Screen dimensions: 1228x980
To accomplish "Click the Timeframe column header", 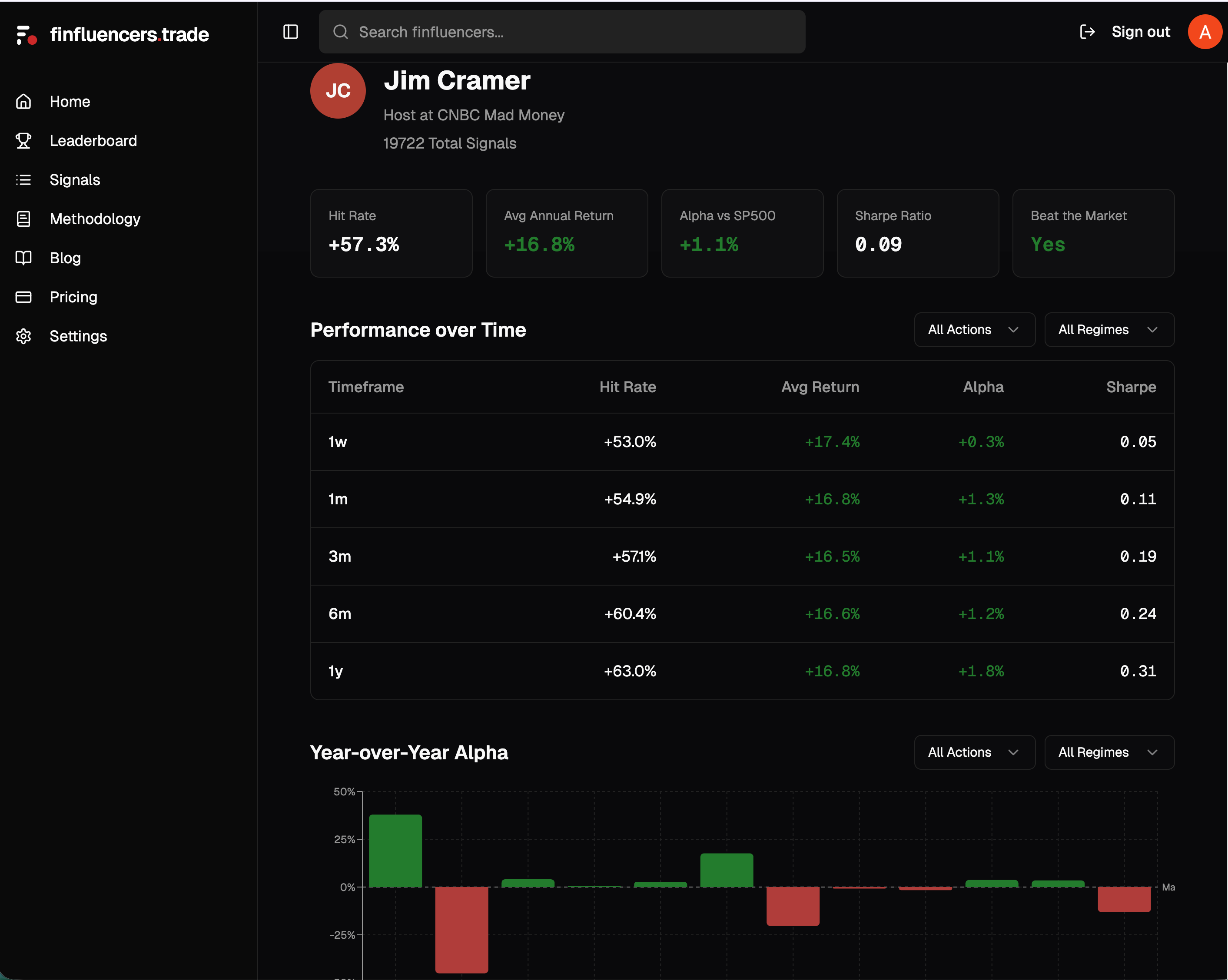I will coord(366,387).
